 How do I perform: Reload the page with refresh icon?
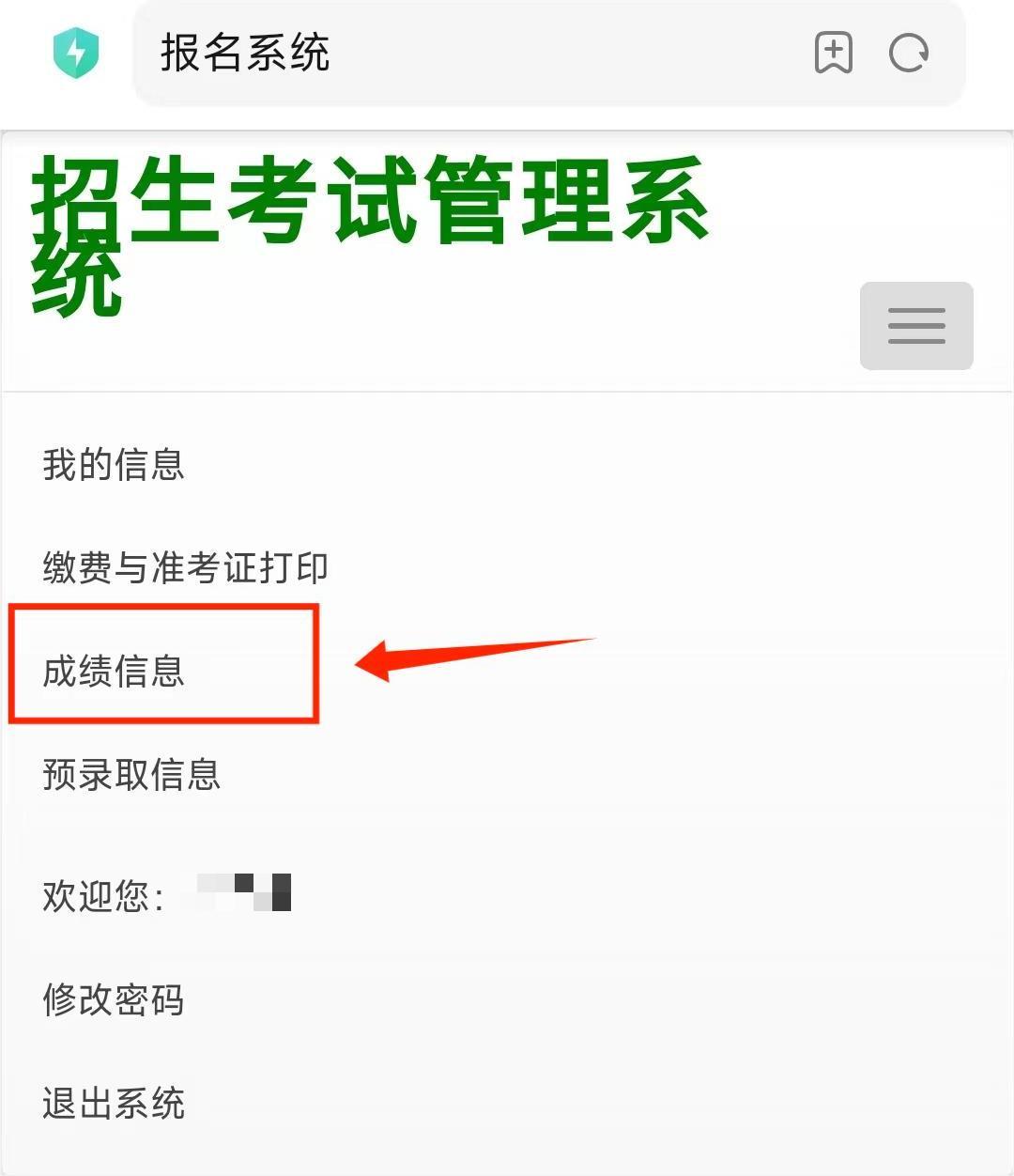click(x=909, y=53)
